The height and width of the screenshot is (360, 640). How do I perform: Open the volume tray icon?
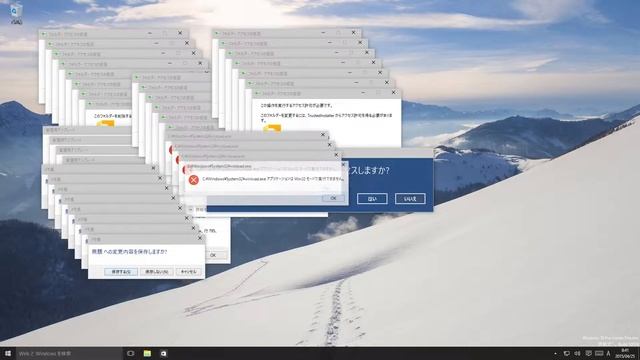(577, 353)
